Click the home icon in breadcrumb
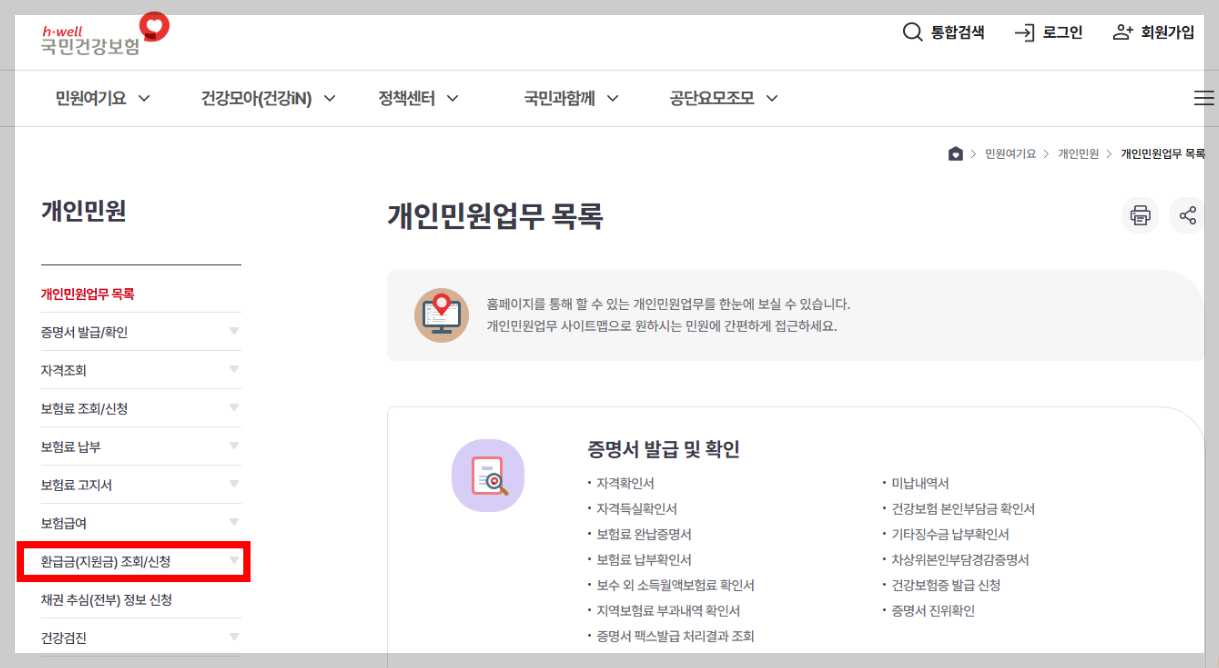Screen dimensions: 1219x668 pyautogui.click(x=955, y=154)
